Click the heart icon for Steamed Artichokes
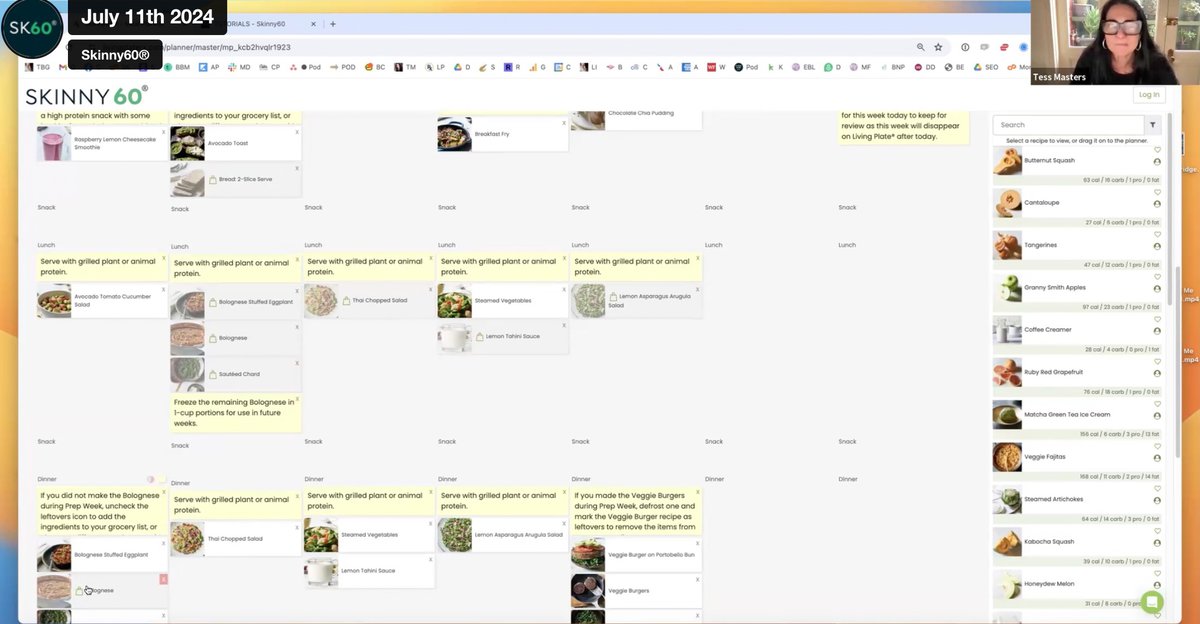The width and height of the screenshot is (1200, 624). click(x=1157, y=488)
